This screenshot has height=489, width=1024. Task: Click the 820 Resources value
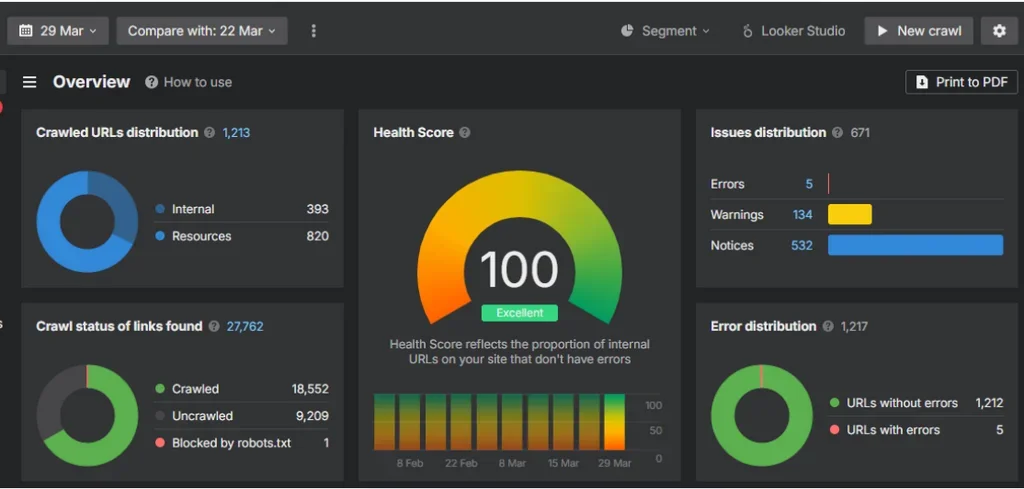pos(317,236)
